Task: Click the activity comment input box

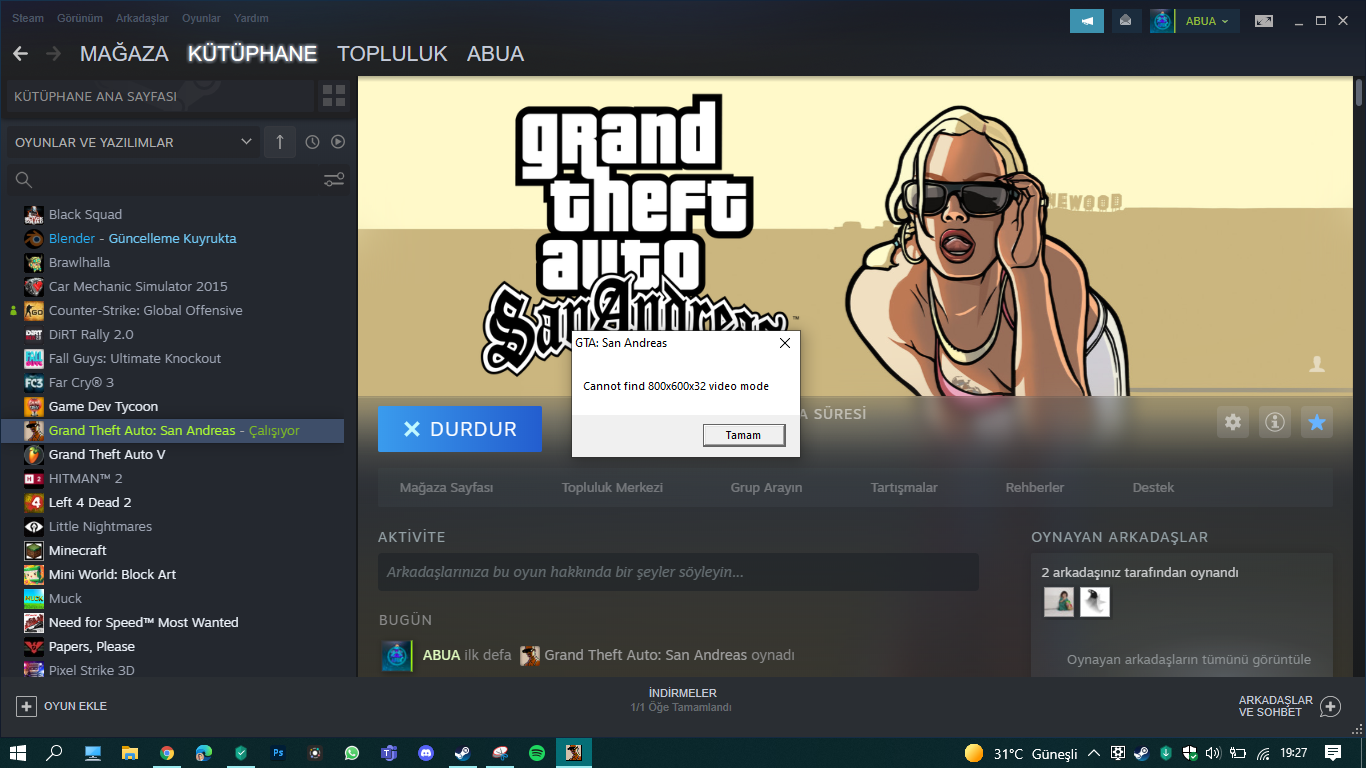Action: (678, 572)
